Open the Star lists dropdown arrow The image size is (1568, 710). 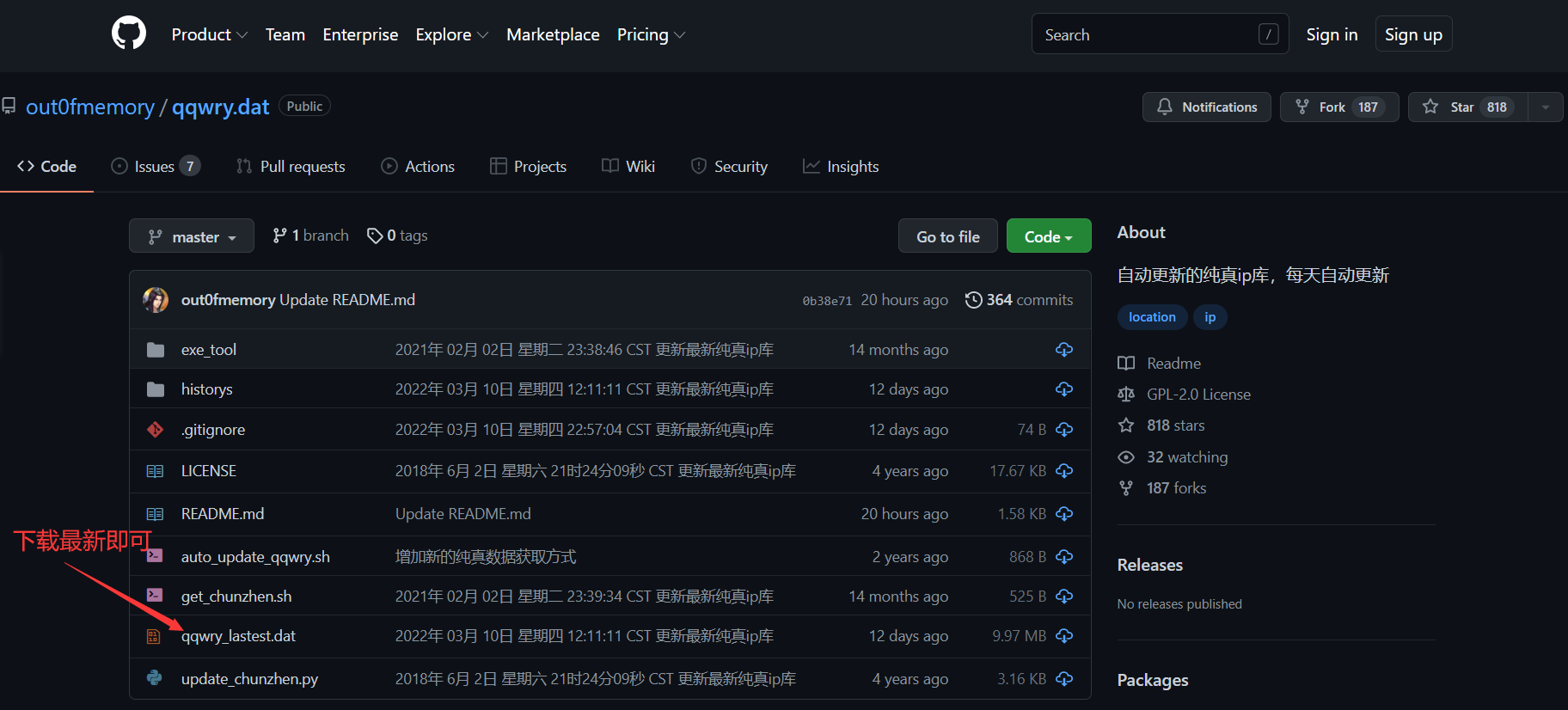(1546, 107)
